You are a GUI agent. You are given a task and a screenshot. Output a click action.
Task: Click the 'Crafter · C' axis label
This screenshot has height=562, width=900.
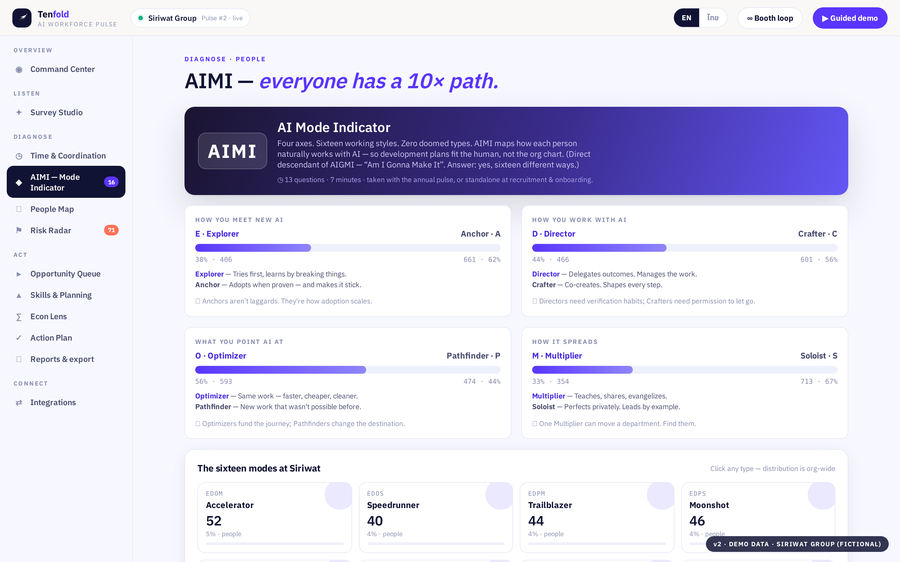coord(817,234)
